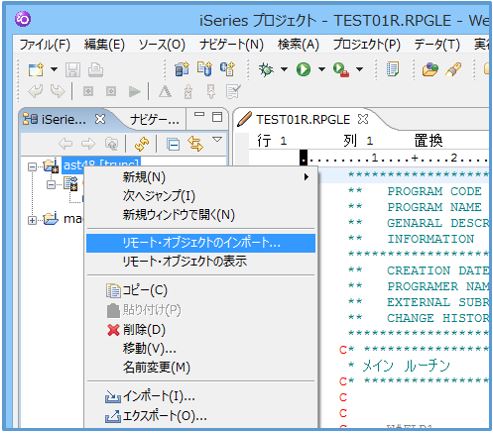Choose 新規ウィンドウで開く(N)
This screenshot has height=433, width=493.
[201, 215]
